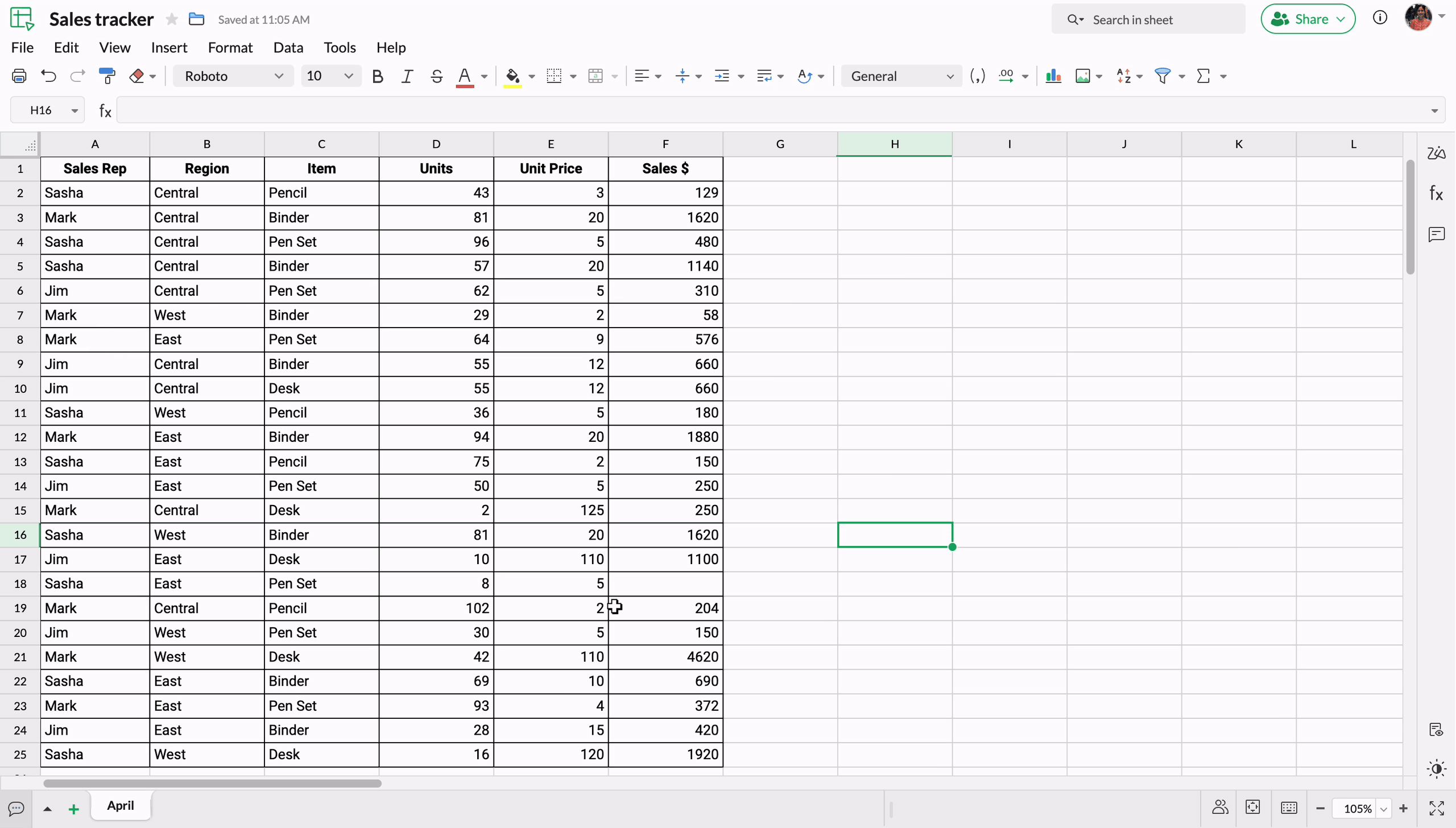Click the insert image icon
1456x828 pixels.
[1082, 76]
